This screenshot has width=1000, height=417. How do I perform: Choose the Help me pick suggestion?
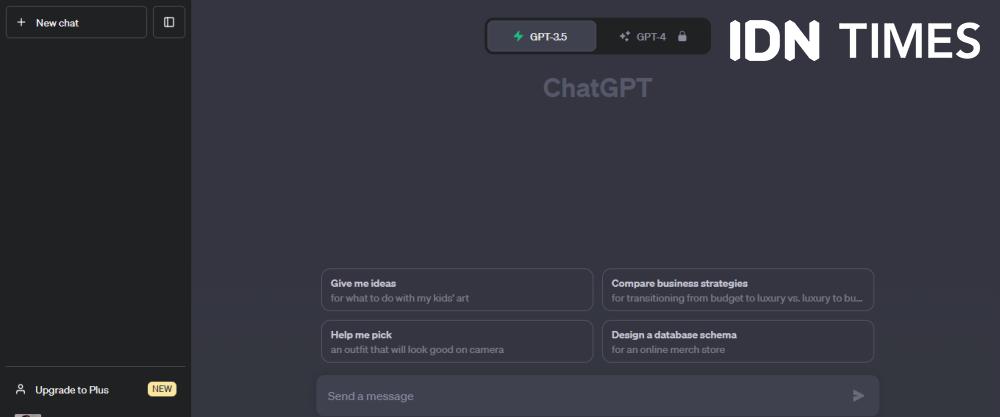pos(457,341)
